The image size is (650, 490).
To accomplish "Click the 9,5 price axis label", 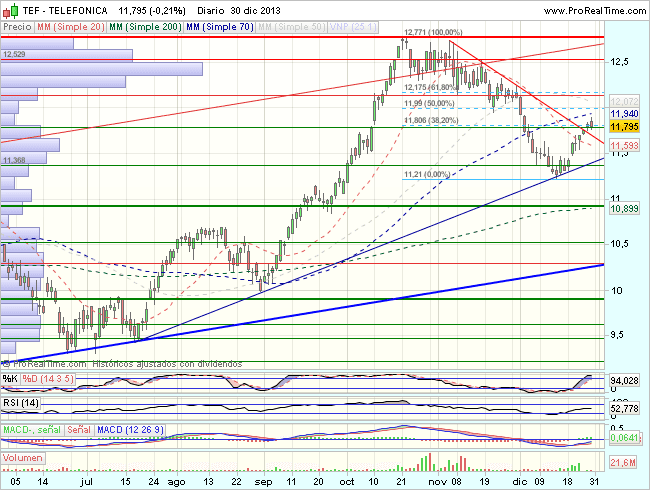I will pos(617,335).
